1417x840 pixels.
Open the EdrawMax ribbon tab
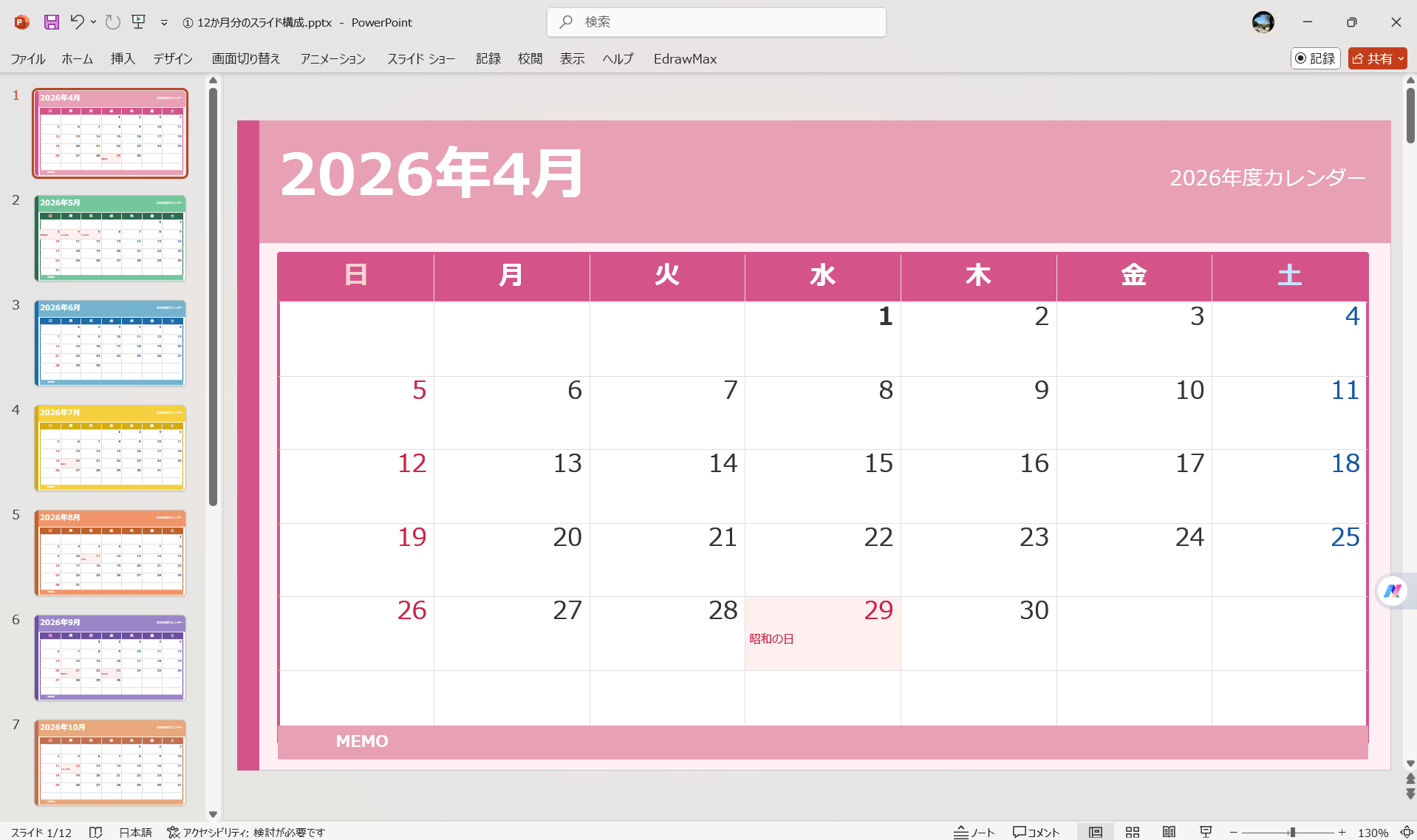tap(684, 58)
